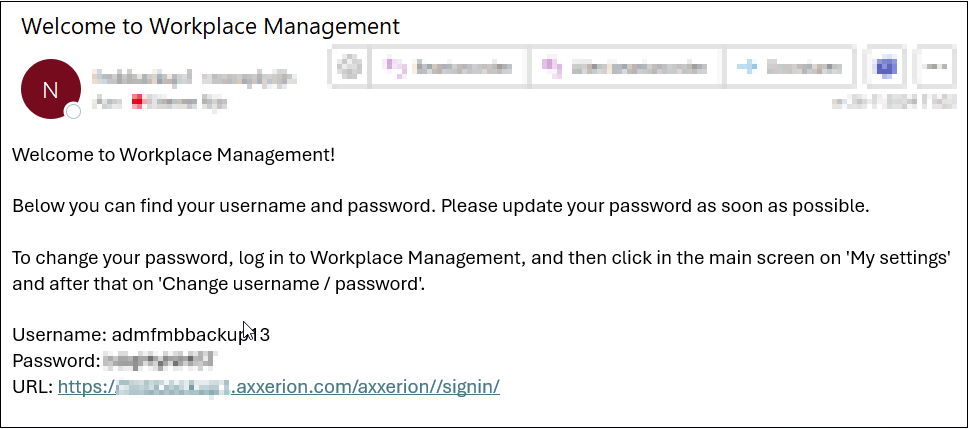
Task: Reply to this email
Action: [449, 67]
